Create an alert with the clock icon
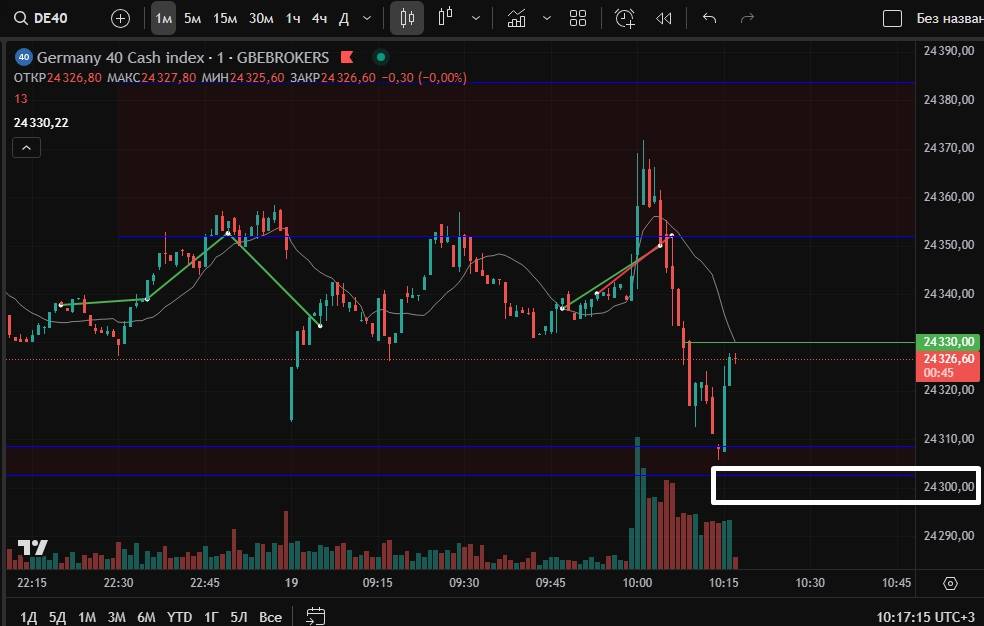The height and width of the screenshot is (626, 984). coord(624,18)
